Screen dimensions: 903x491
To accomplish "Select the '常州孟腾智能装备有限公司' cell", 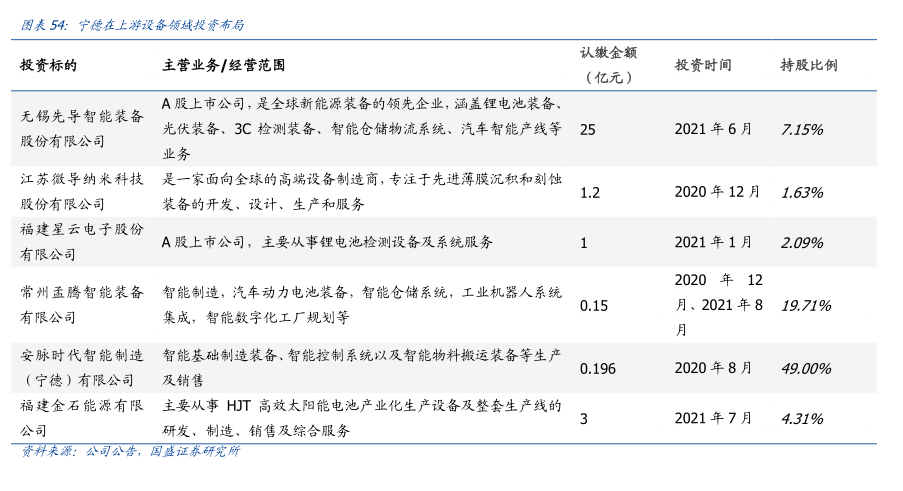I will pos(82,305).
